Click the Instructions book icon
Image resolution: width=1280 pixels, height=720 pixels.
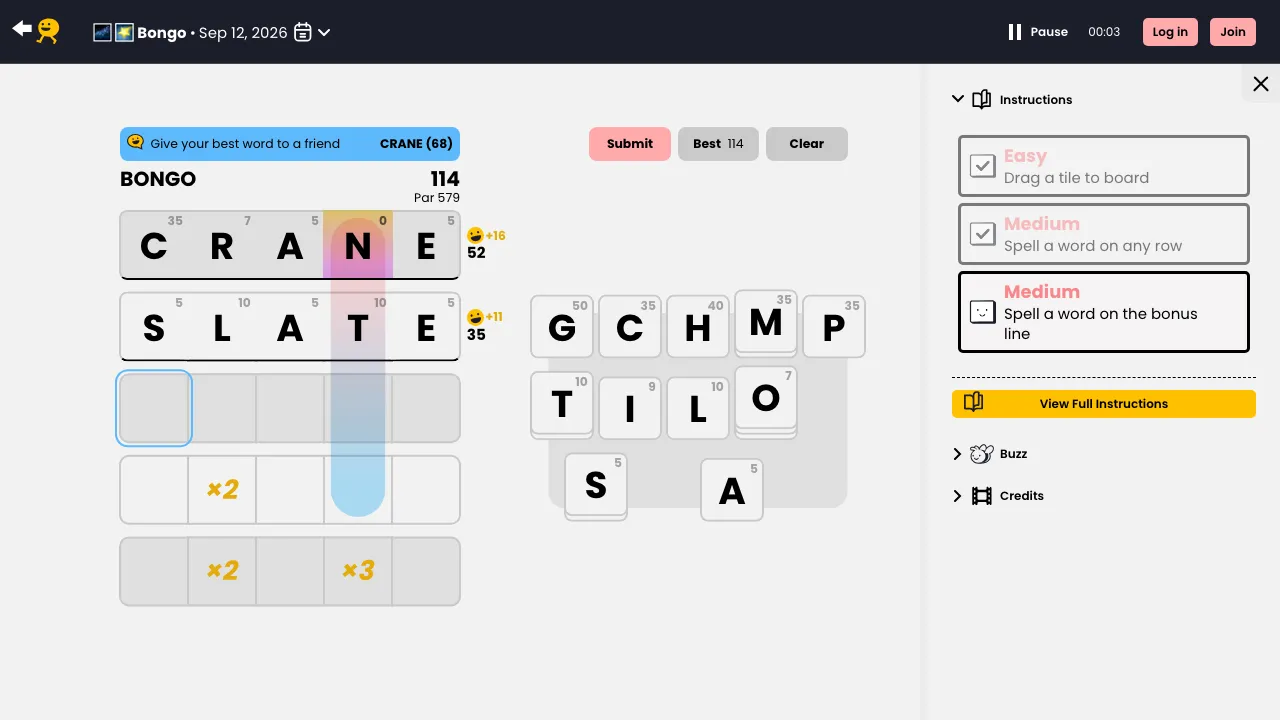(x=982, y=99)
